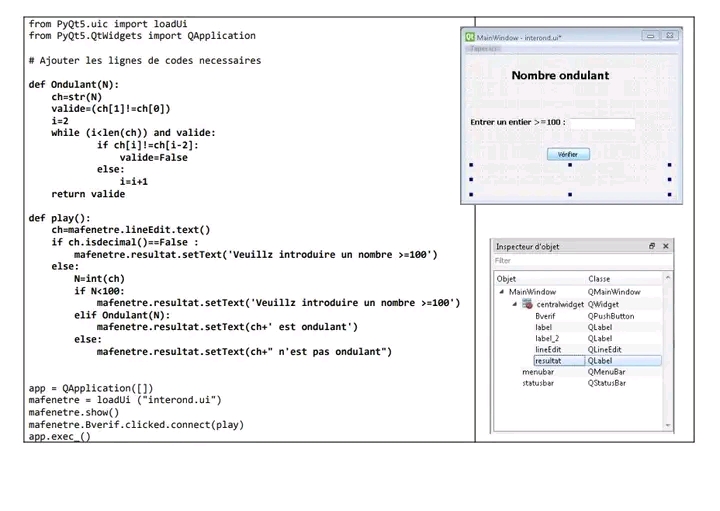720x511 pixels.
Task: Select the menubar item in the tree
Action: pyautogui.click(x=538, y=372)
